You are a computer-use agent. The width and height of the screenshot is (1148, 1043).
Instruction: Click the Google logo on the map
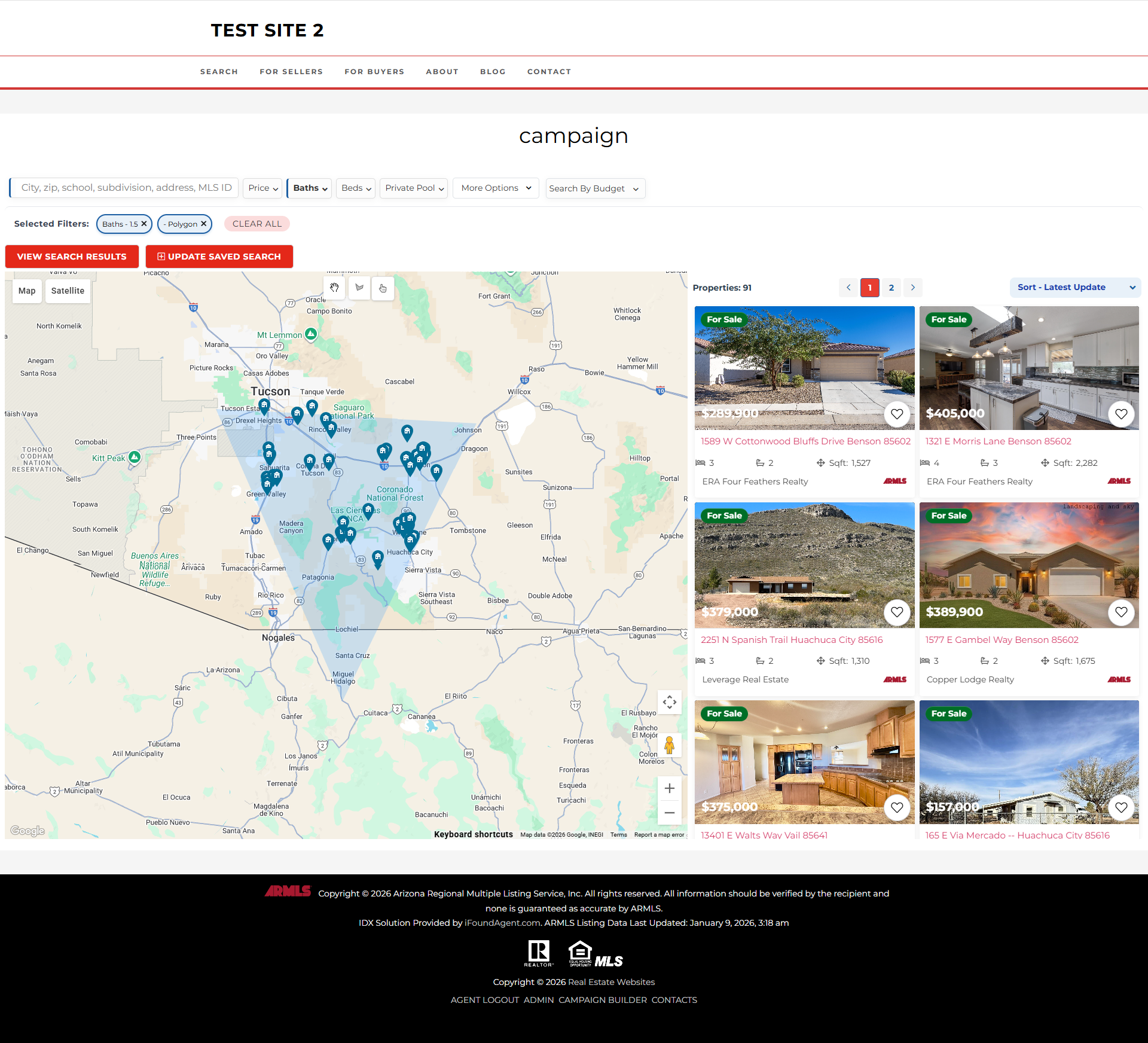pyautogui.click(x=28, y=831)
